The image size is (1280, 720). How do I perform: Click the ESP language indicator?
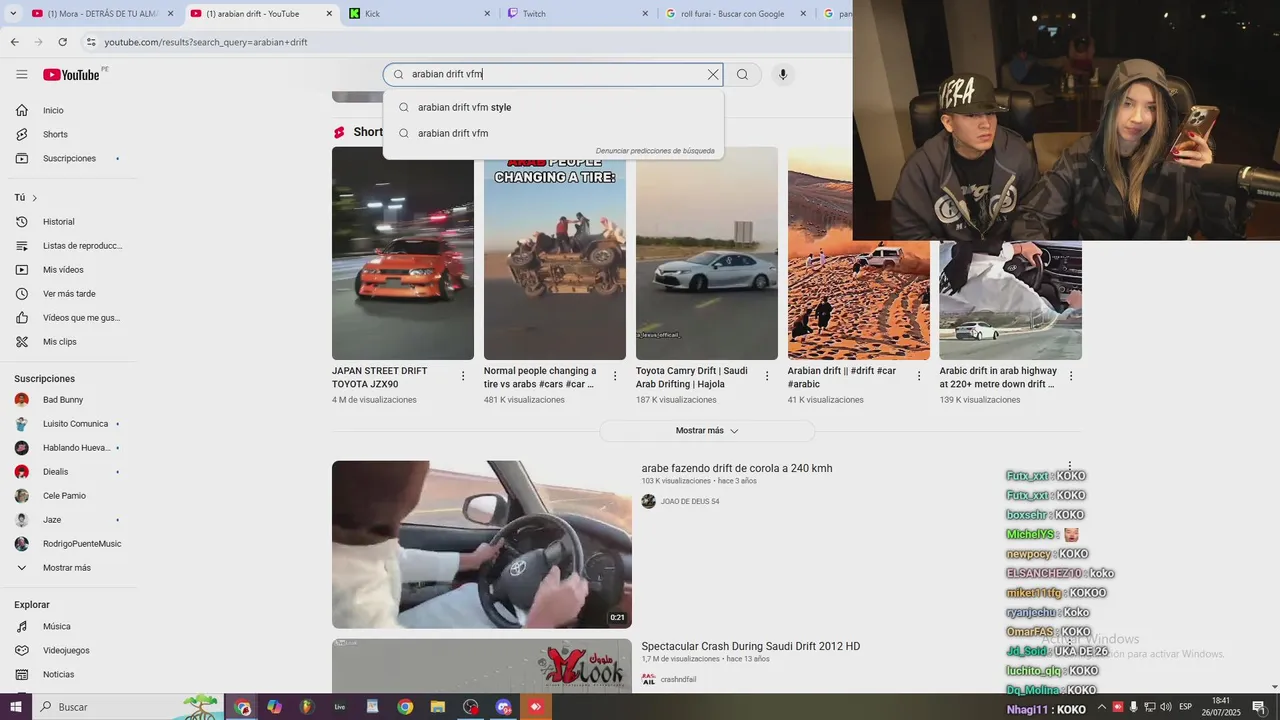[1185, 707]
